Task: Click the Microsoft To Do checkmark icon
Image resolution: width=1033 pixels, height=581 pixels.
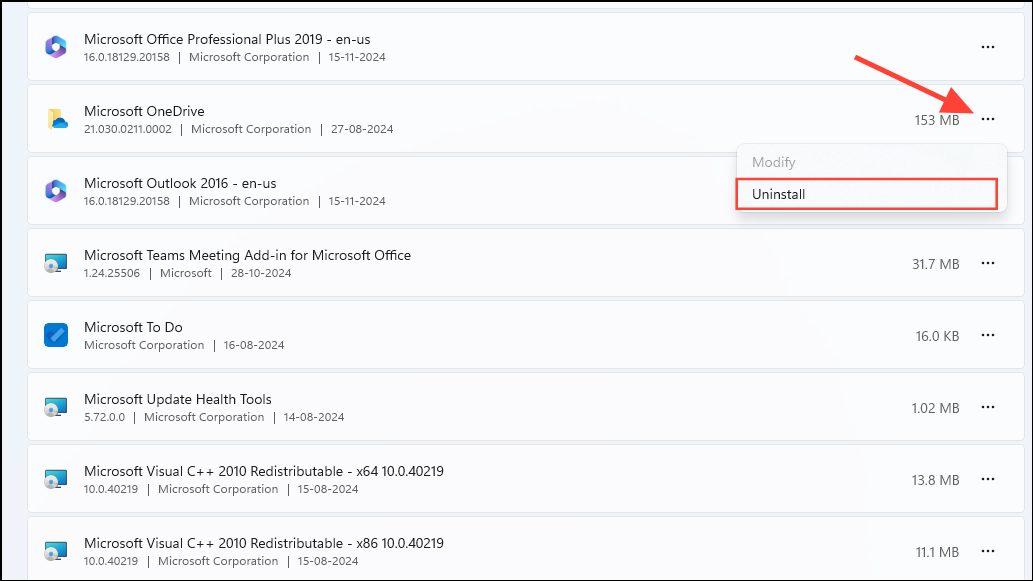Action: pos(56,335)
